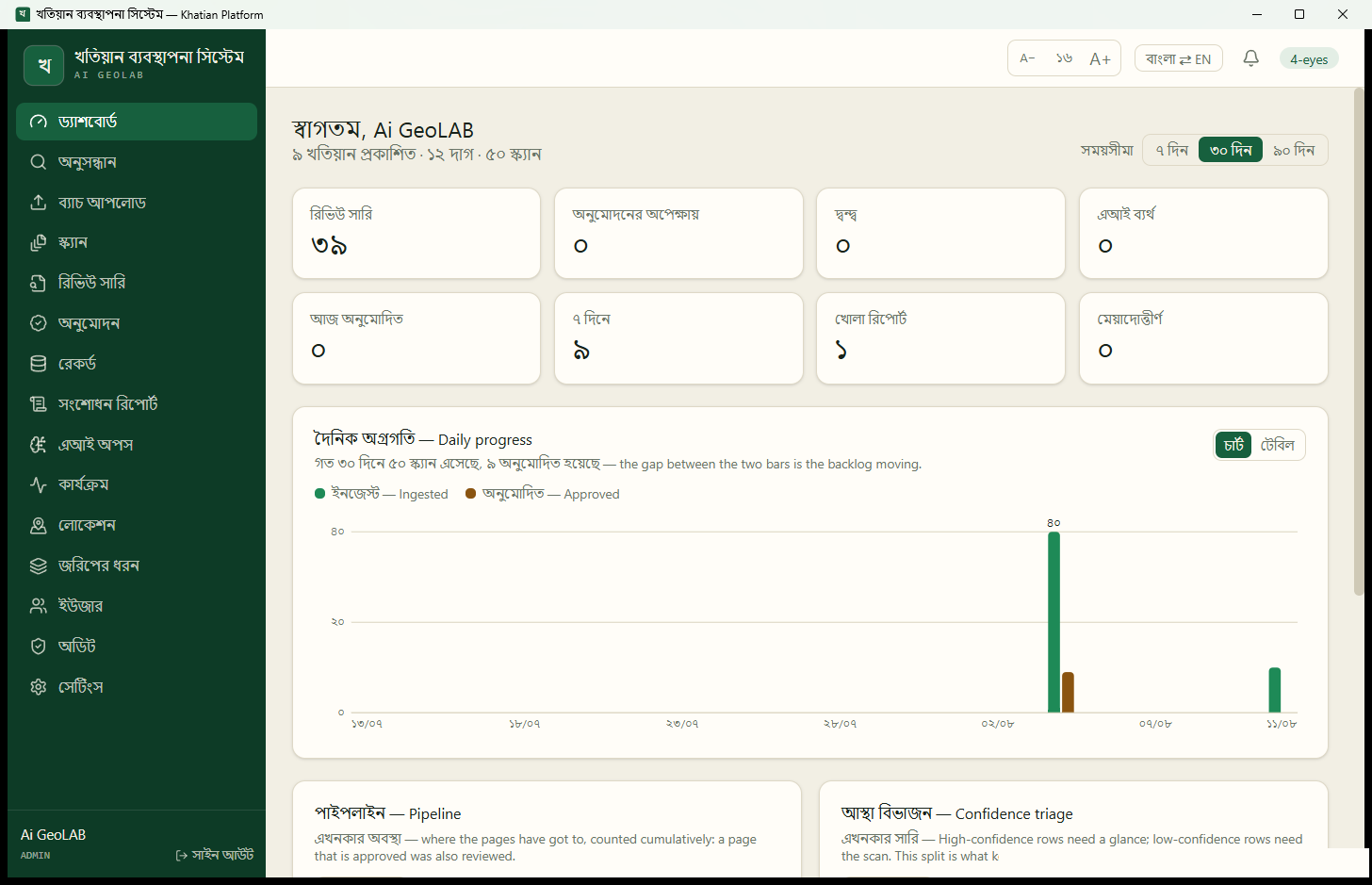
Task: Select the ৩০ দিন time range
Action: coord(1231,150)
